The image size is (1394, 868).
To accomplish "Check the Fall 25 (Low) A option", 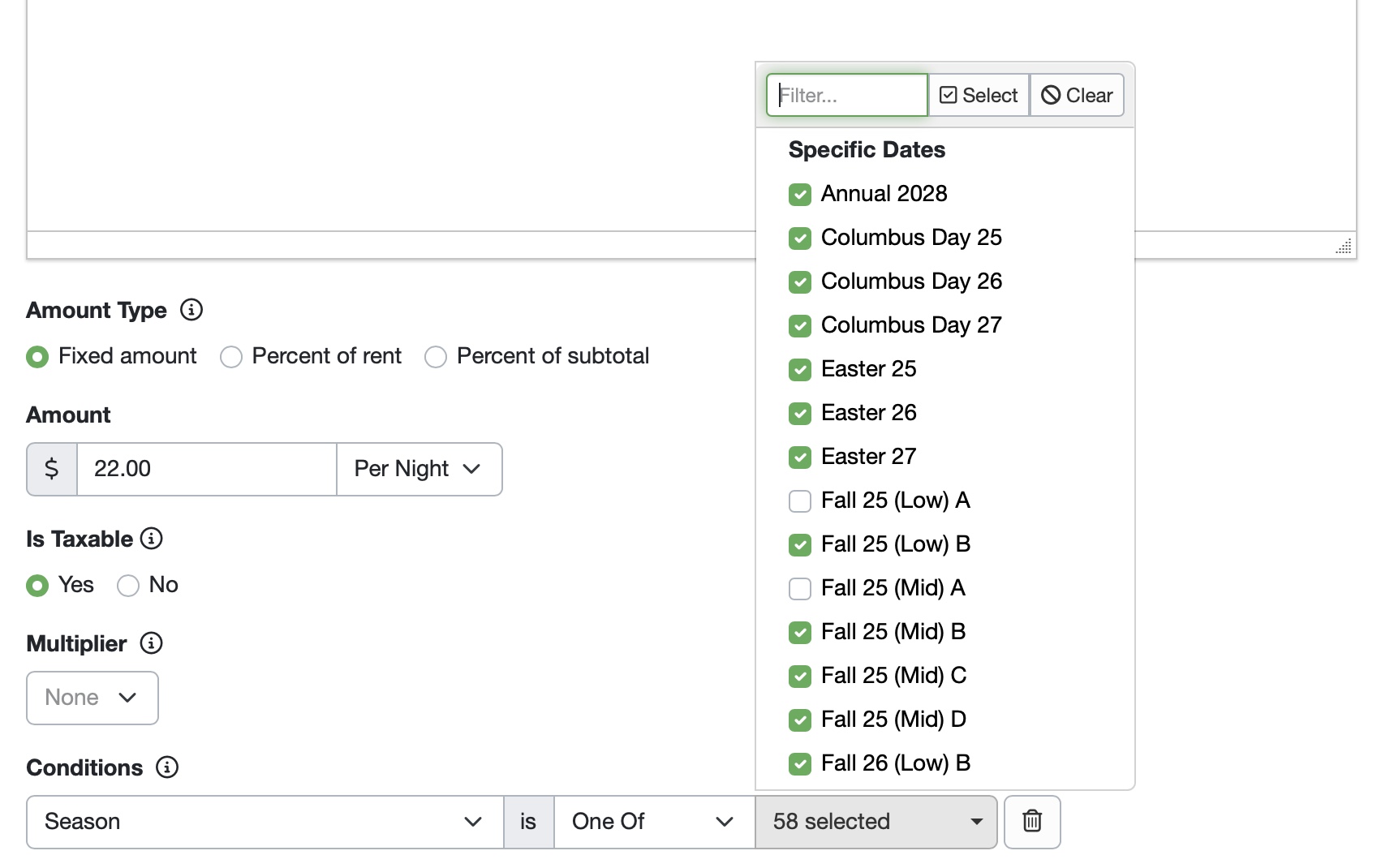I will pyautogui.click(x=800, y=501).
